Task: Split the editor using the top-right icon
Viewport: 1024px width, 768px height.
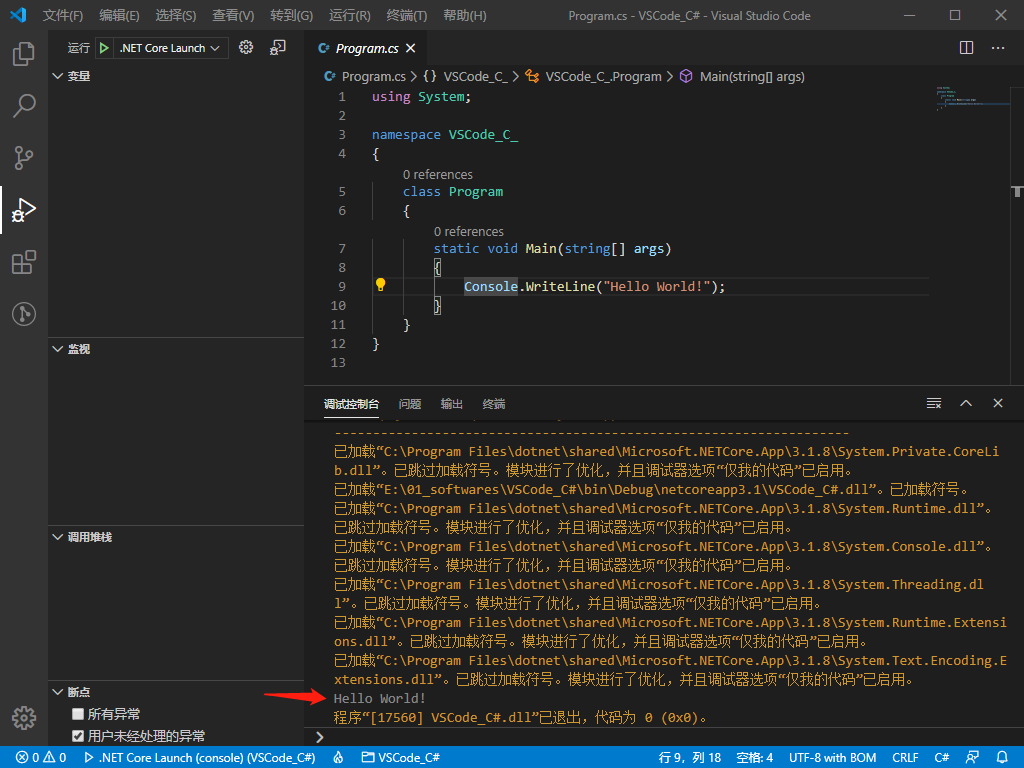Action: click(965, 47)
